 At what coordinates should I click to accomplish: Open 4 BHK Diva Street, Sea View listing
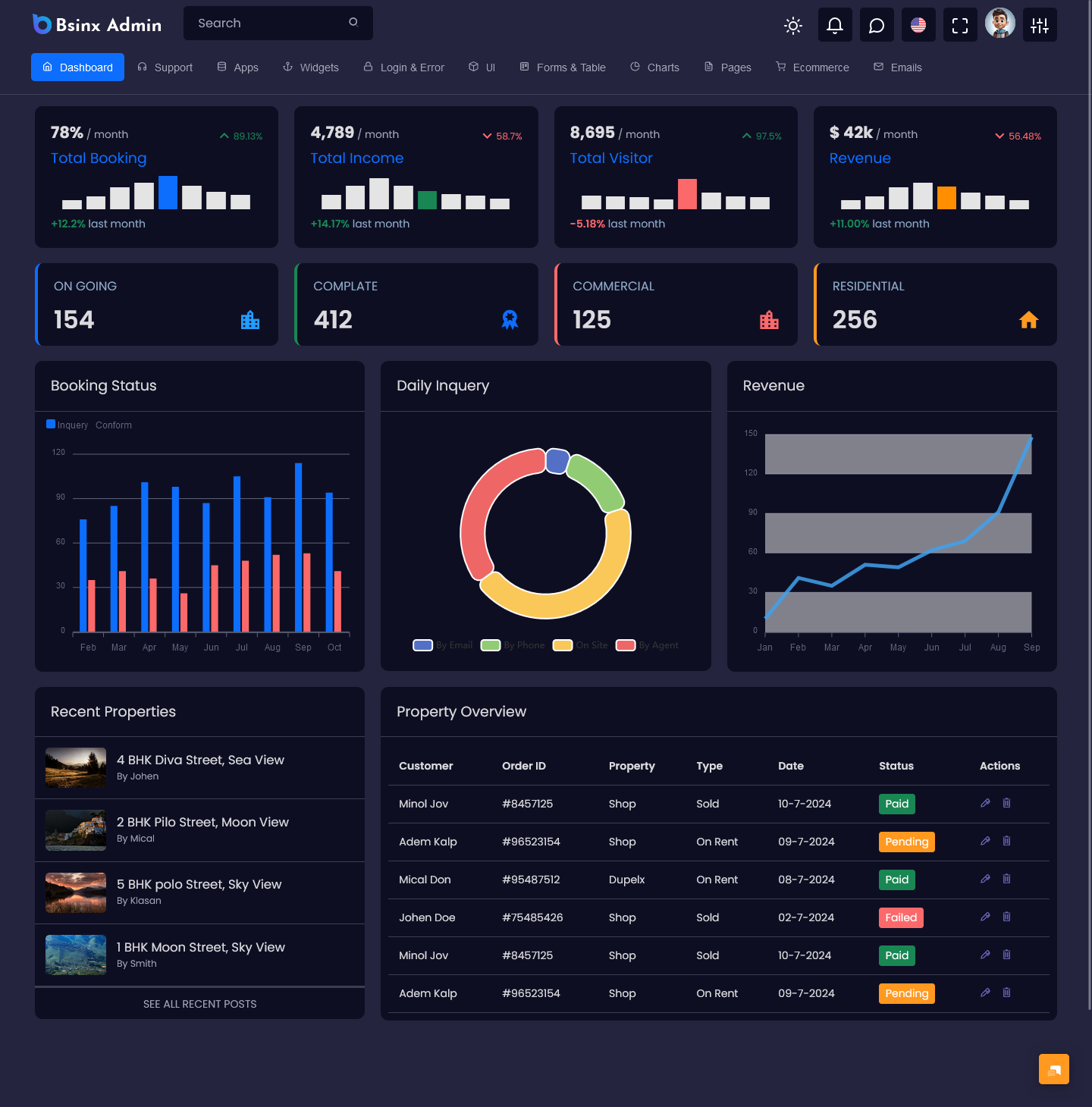pos(200,760)
